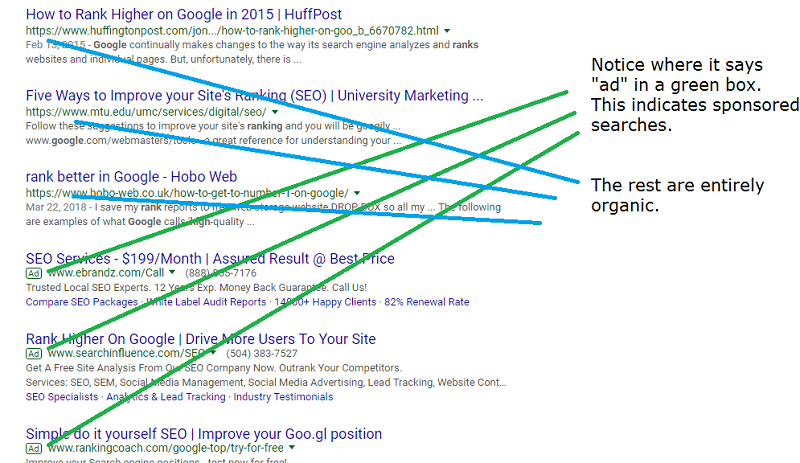Open 'White Label Audit Reports' sitelink
This screenshot has height=463, width=800.
[206, 302]
